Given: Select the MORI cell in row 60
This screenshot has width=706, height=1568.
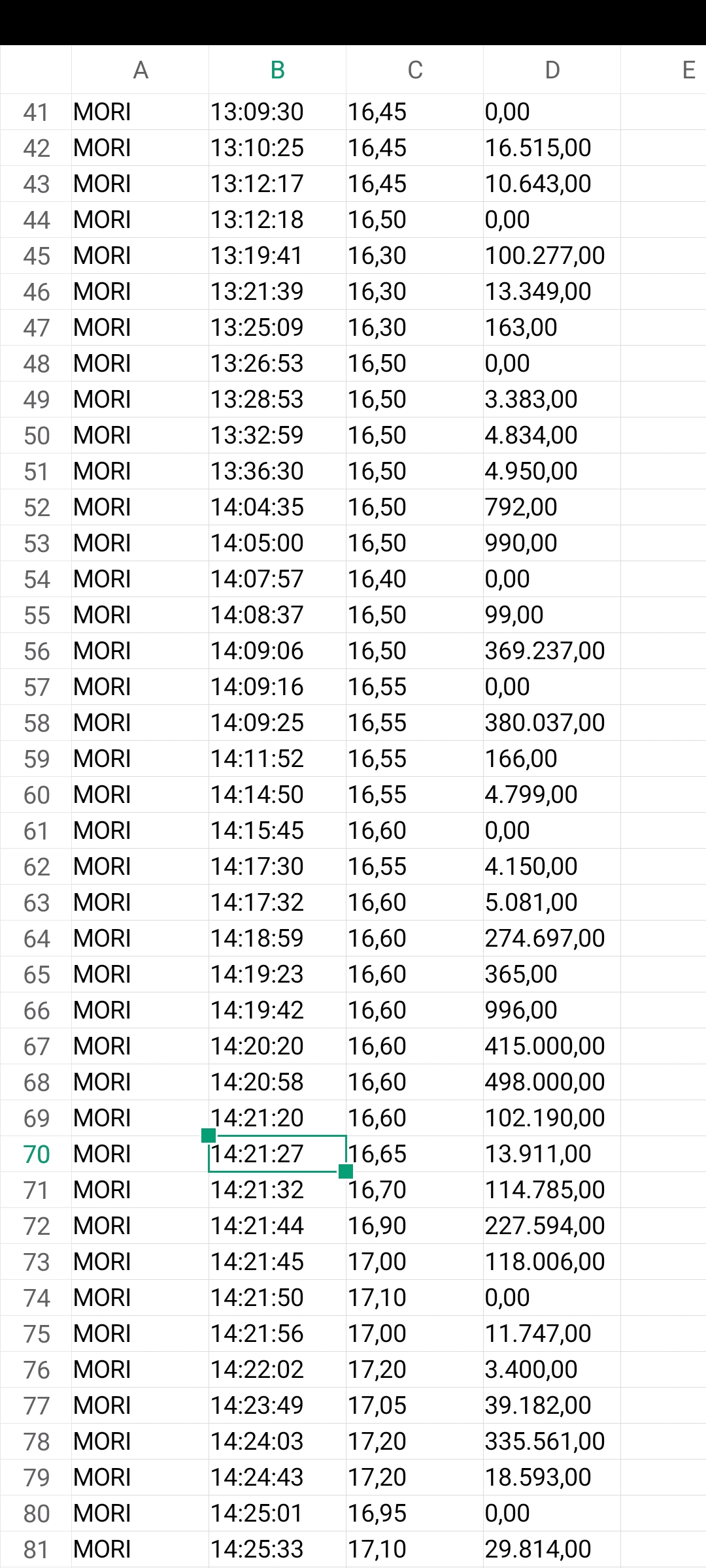Looking at the screenshot, I should pyautogui.click(x=140, y=795).
